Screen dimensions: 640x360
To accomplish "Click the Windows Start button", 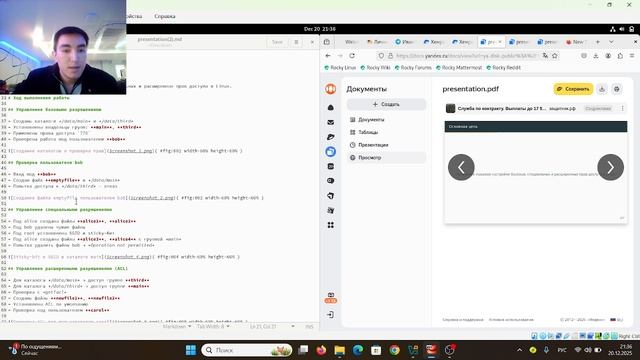I will (191, 350).
